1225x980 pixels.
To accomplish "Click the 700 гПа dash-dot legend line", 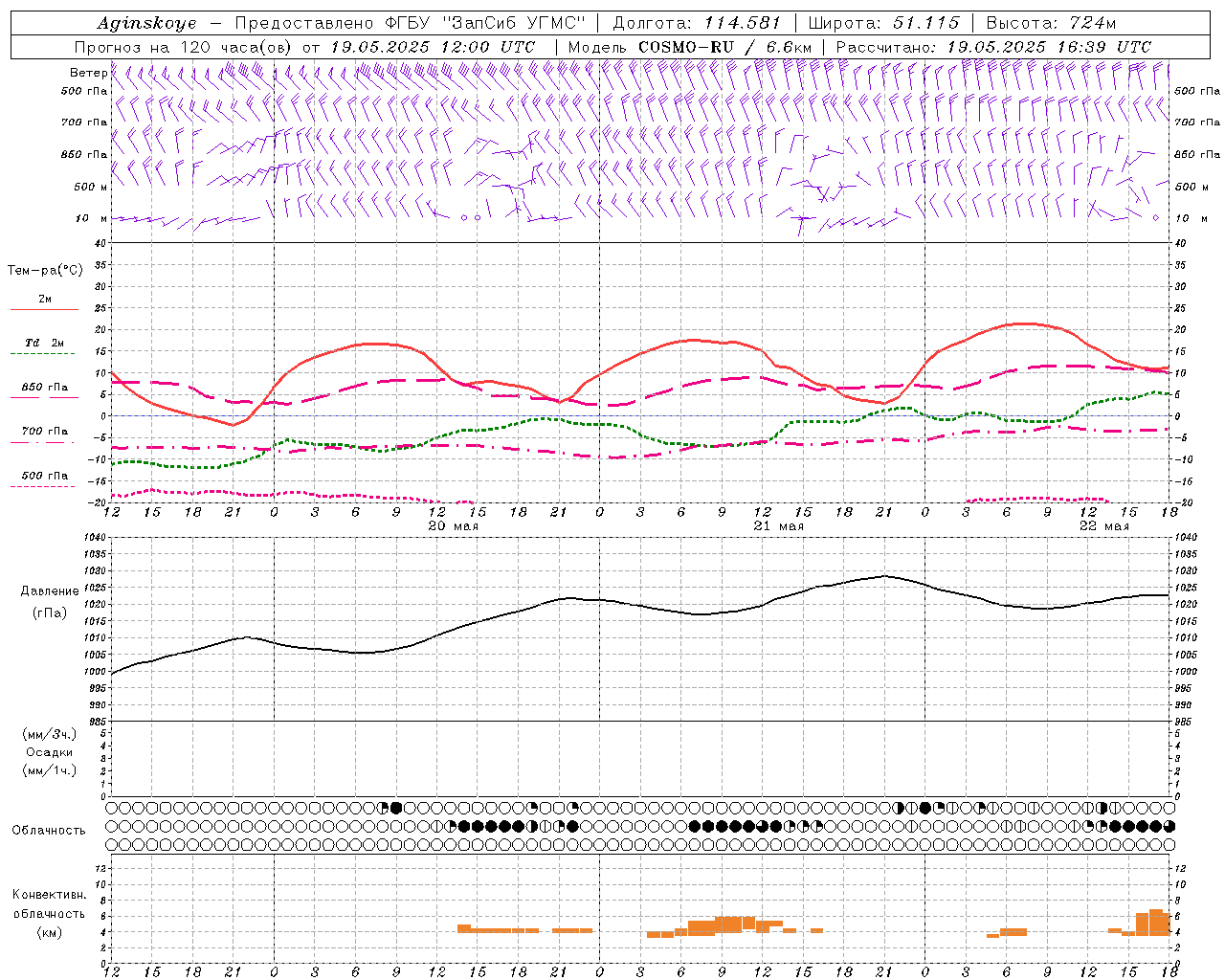I will [x=43, y=442].
